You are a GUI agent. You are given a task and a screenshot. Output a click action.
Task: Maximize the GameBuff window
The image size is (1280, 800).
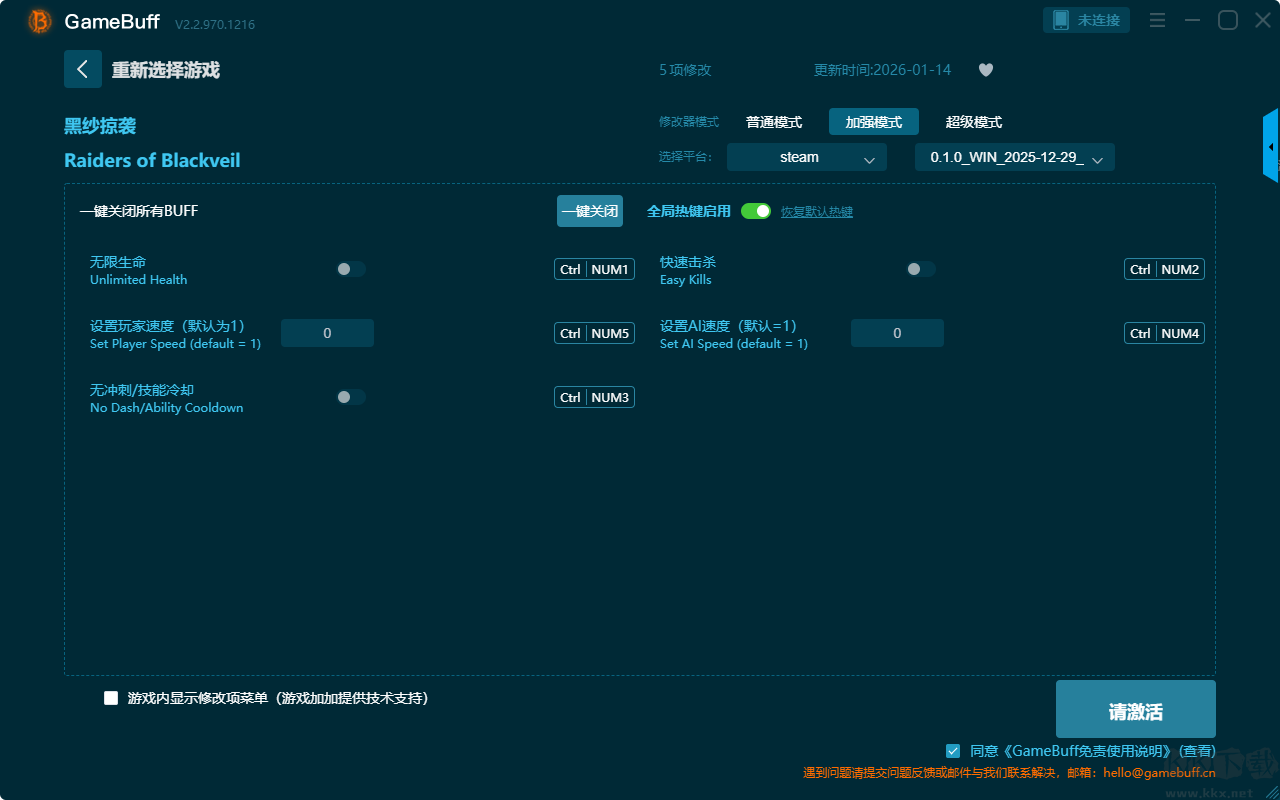pyautogui.click(x=1227, y=20)
